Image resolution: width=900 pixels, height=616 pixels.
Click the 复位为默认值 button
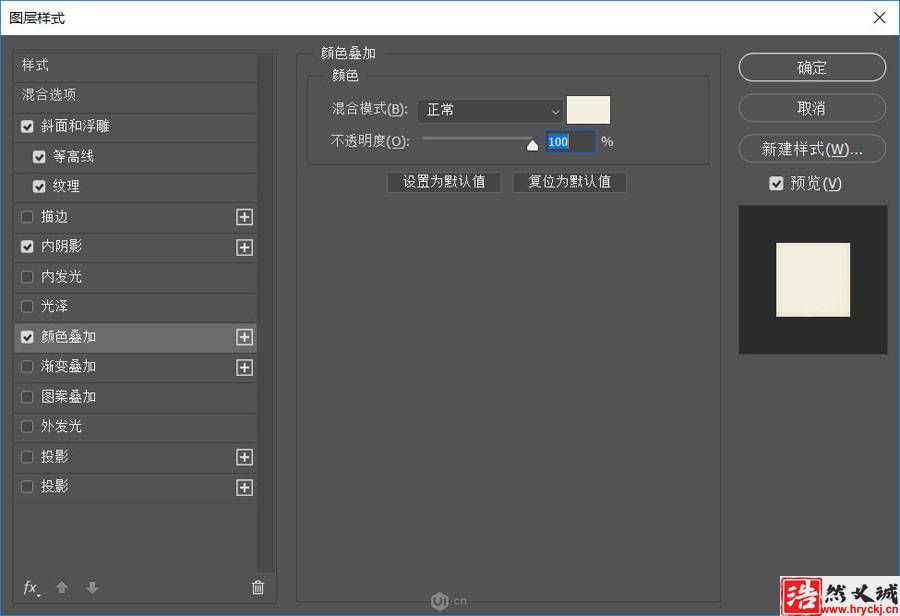pyautogui.click(x=569, y=182)
